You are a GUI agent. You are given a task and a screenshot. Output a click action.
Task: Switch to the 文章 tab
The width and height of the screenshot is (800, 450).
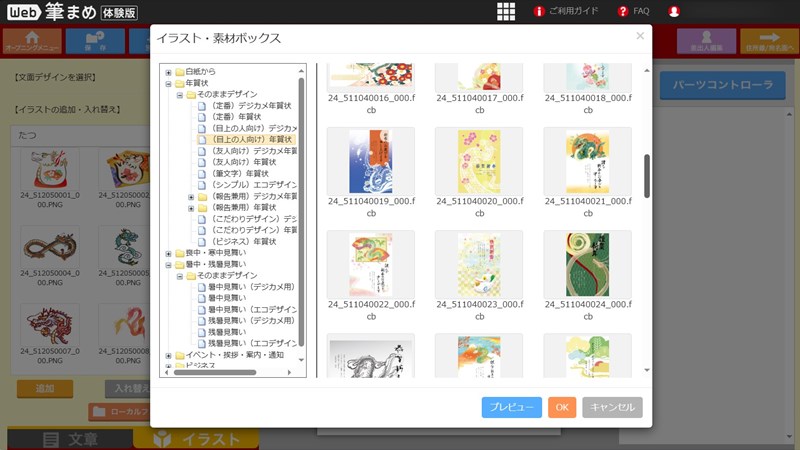tap(70, 439)
